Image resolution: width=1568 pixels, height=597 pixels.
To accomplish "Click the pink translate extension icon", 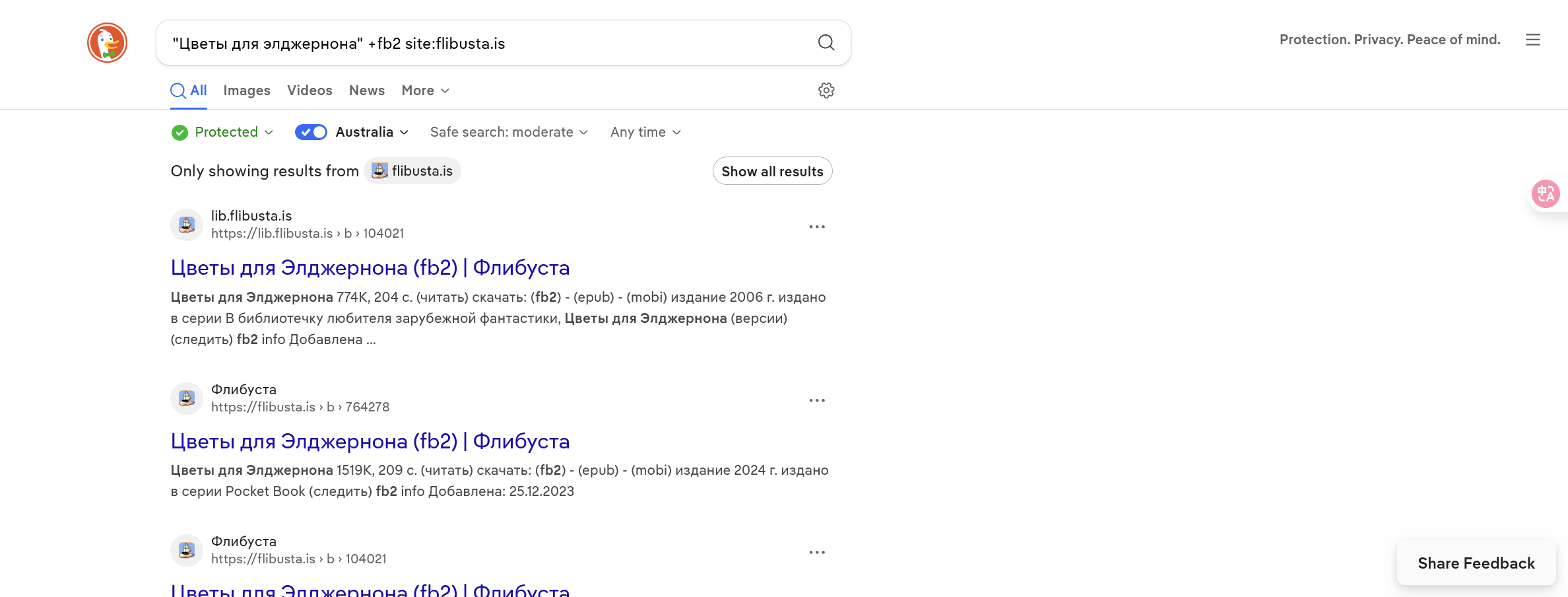I will coord(1546,194).
